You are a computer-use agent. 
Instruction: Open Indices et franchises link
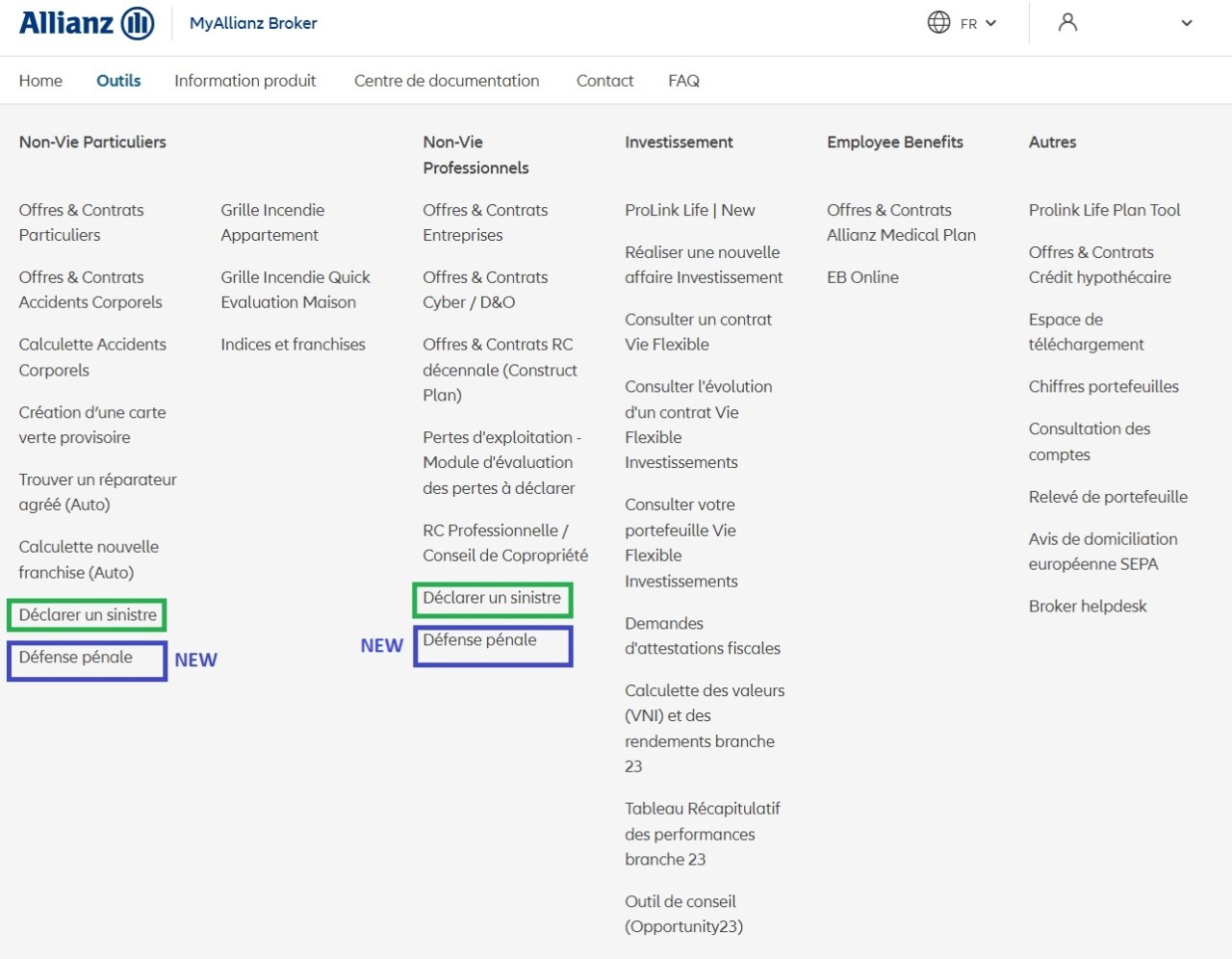point(293,344)
